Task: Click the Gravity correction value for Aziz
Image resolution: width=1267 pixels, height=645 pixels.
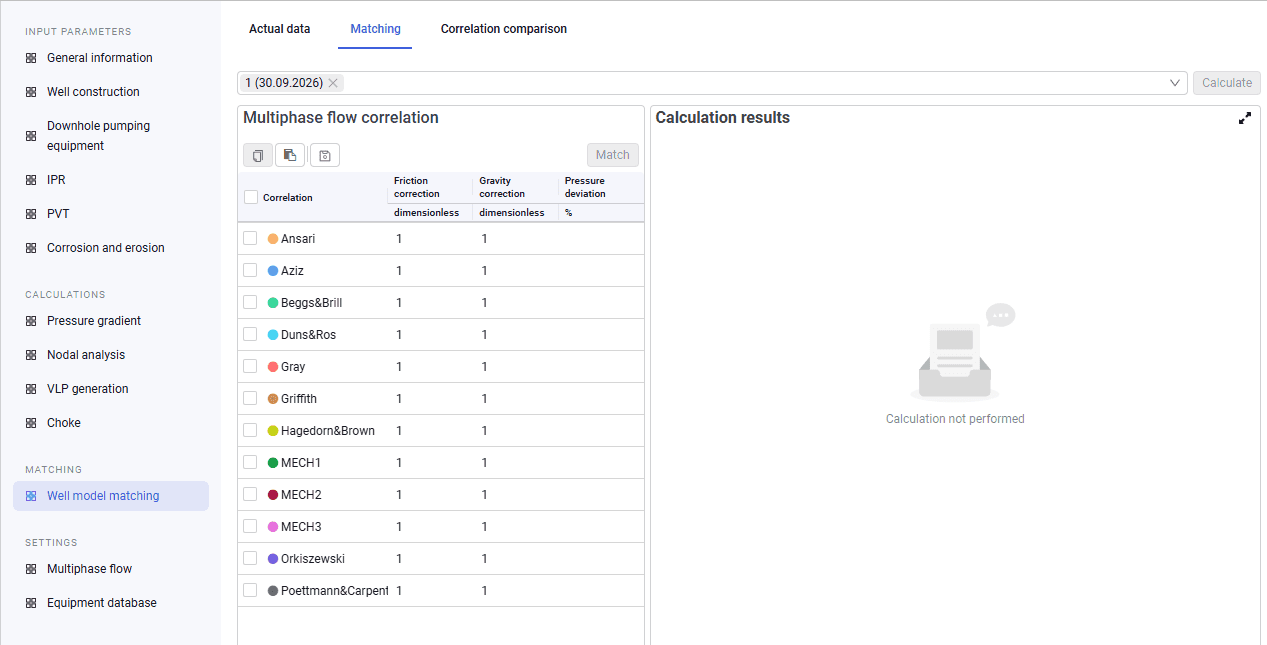Action: 485,271
